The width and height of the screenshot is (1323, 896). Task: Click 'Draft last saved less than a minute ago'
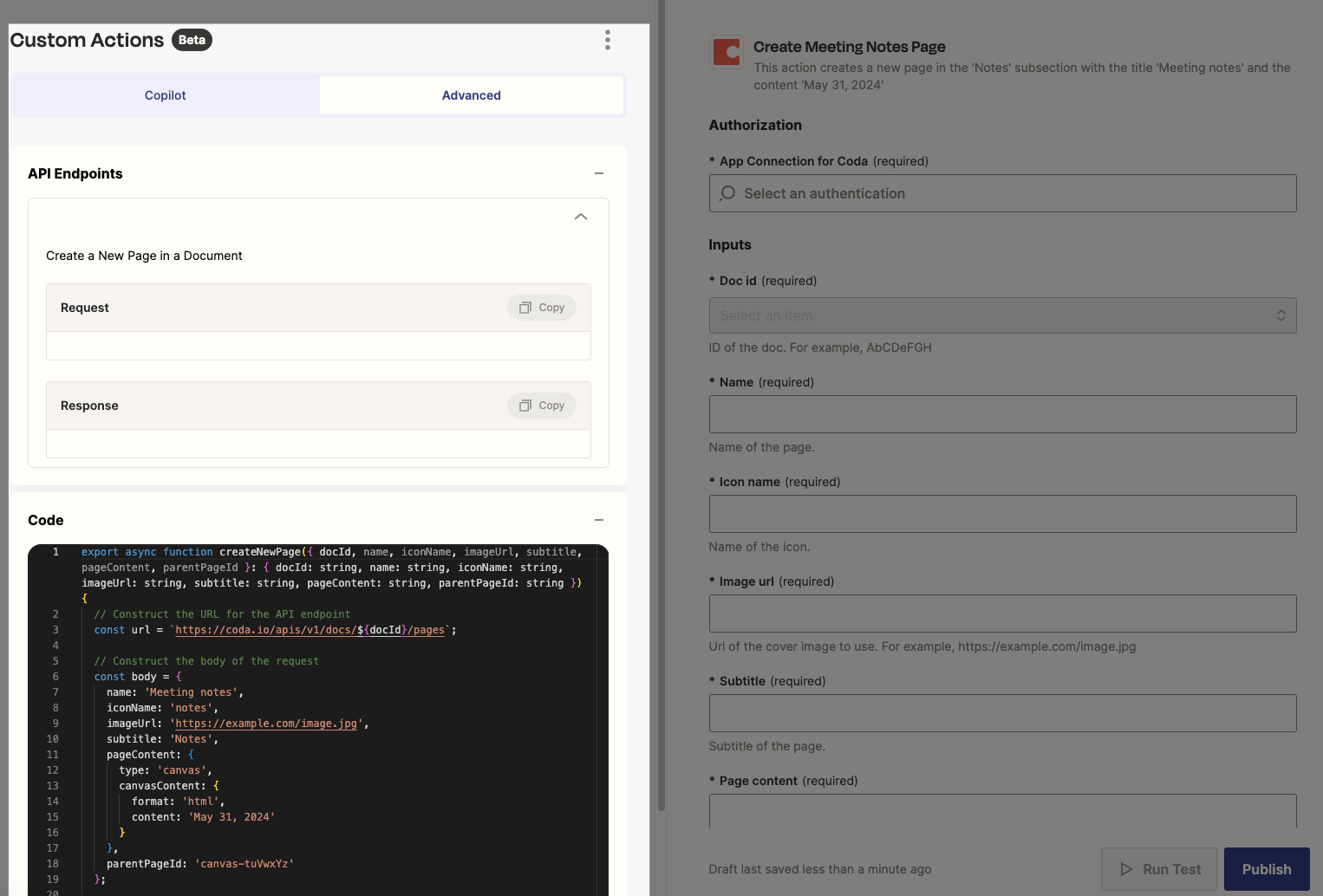[x=820, y=869]
